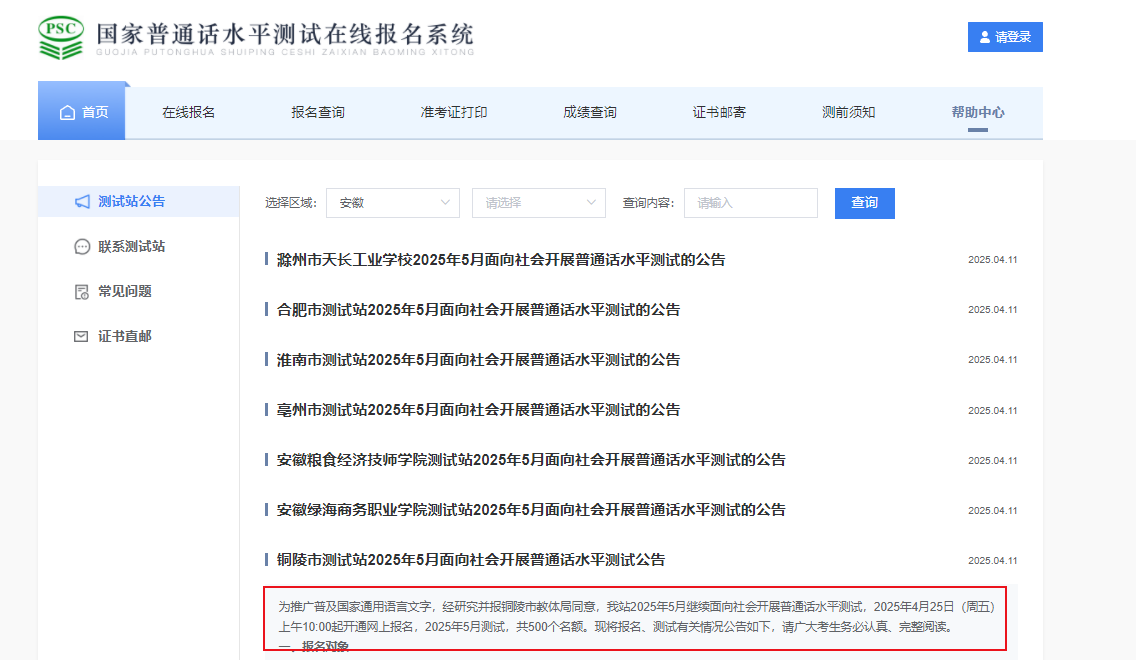This screenshot has height=660, width=1136.
Task: Click the home icon in 首页 tab
Action: (x=67, y=112)
